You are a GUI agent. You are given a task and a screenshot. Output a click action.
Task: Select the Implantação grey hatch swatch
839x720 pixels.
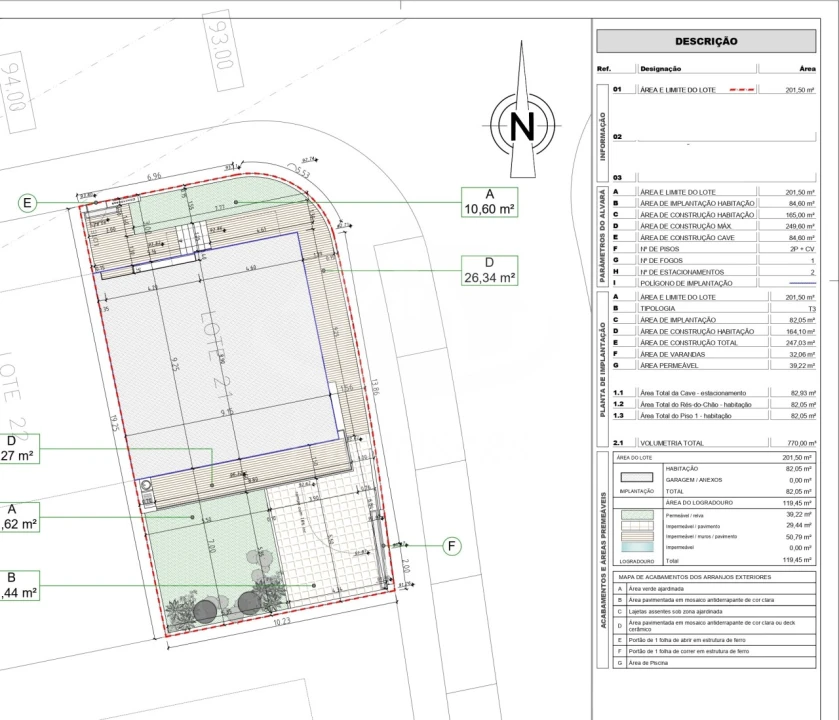coord(637,480)
